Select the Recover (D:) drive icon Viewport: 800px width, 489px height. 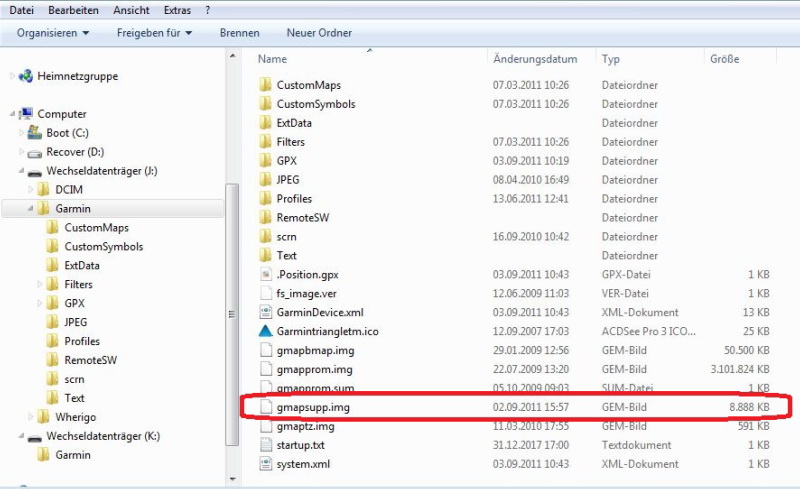35,153
